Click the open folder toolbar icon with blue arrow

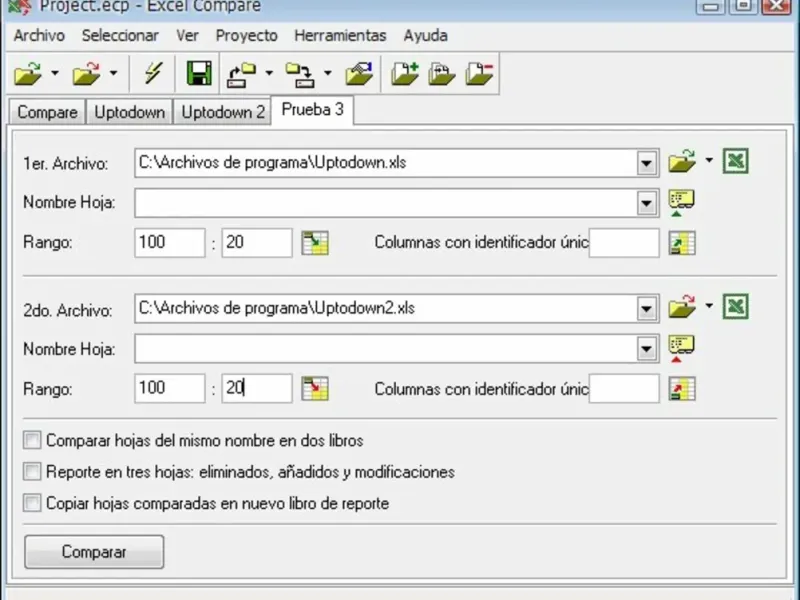tap(359, 73)
